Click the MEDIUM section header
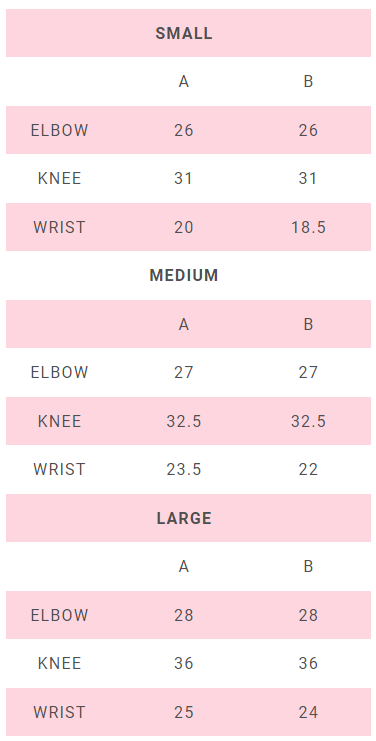376x741 pixels. pyautogui.click(x=184, y=276)
